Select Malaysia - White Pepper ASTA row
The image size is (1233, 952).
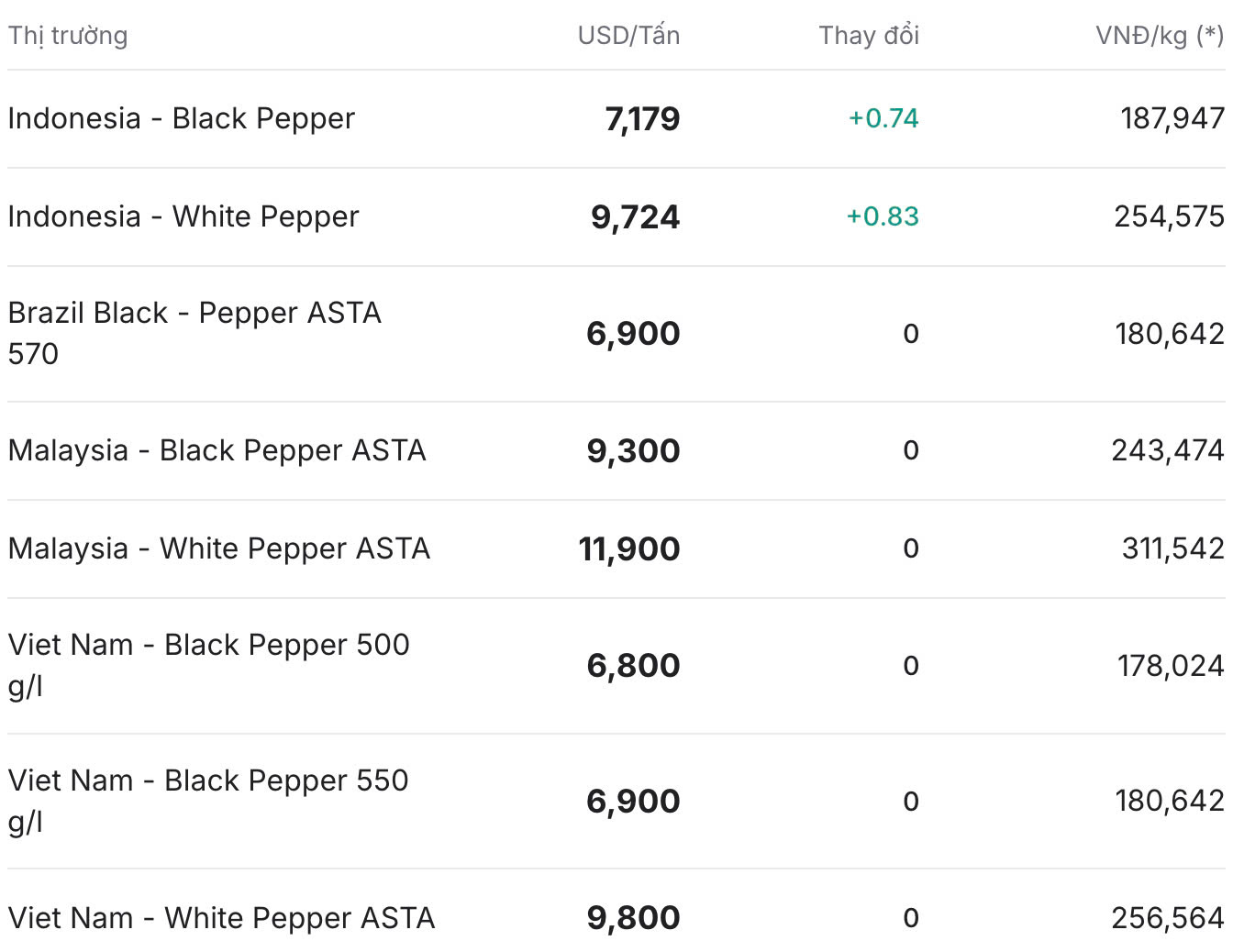tap(616, 549)
